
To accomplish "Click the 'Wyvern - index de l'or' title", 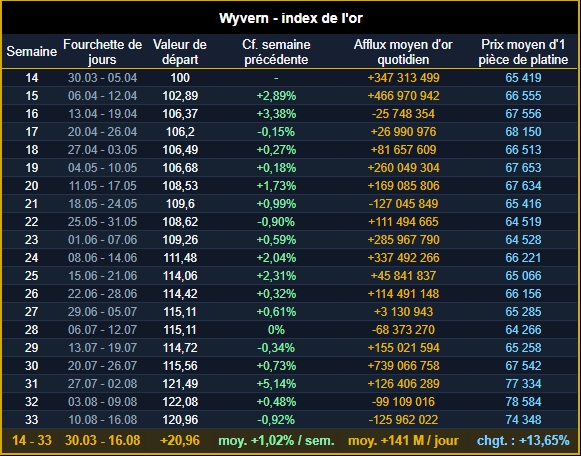I will click(x=290, y=18).
